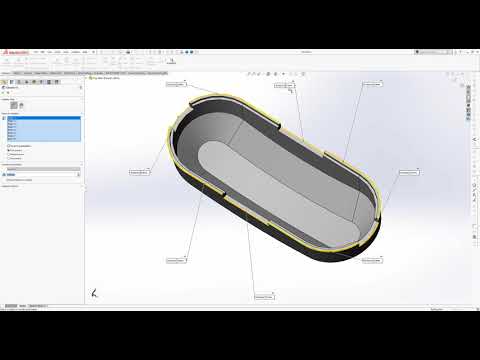Click the Previous View icon
Image resolution: width=480 pixels, height=360 pixels.
(259, 74)
